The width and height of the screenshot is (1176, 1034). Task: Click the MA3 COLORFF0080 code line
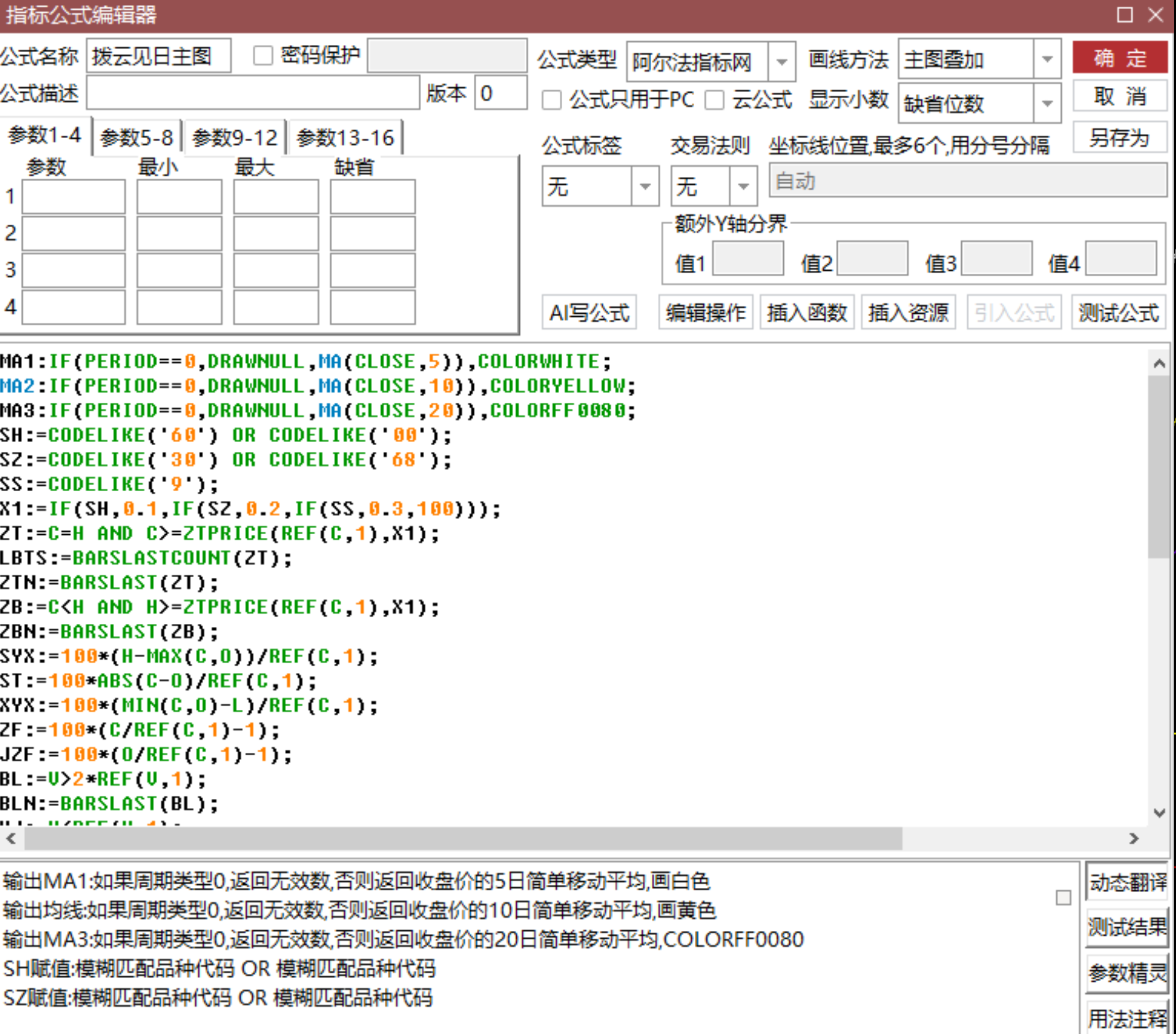tap(318, 410)
